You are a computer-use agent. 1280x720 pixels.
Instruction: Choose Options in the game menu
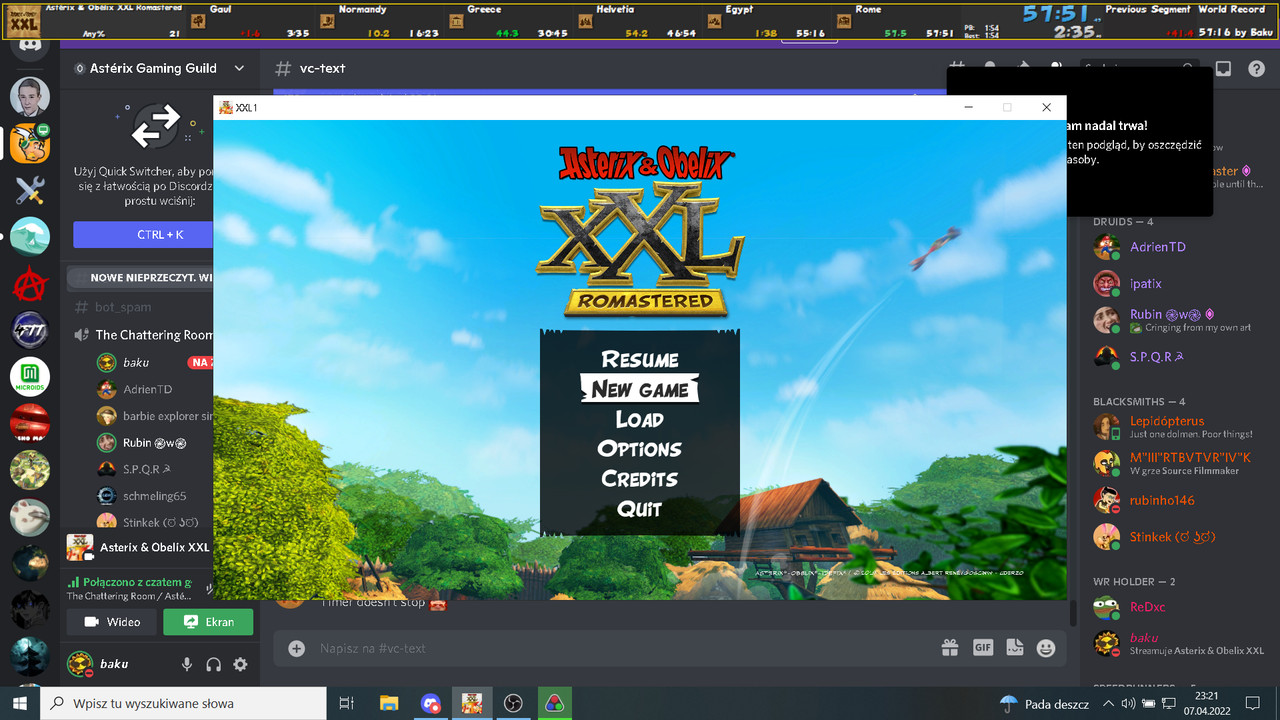coord(640,449)
